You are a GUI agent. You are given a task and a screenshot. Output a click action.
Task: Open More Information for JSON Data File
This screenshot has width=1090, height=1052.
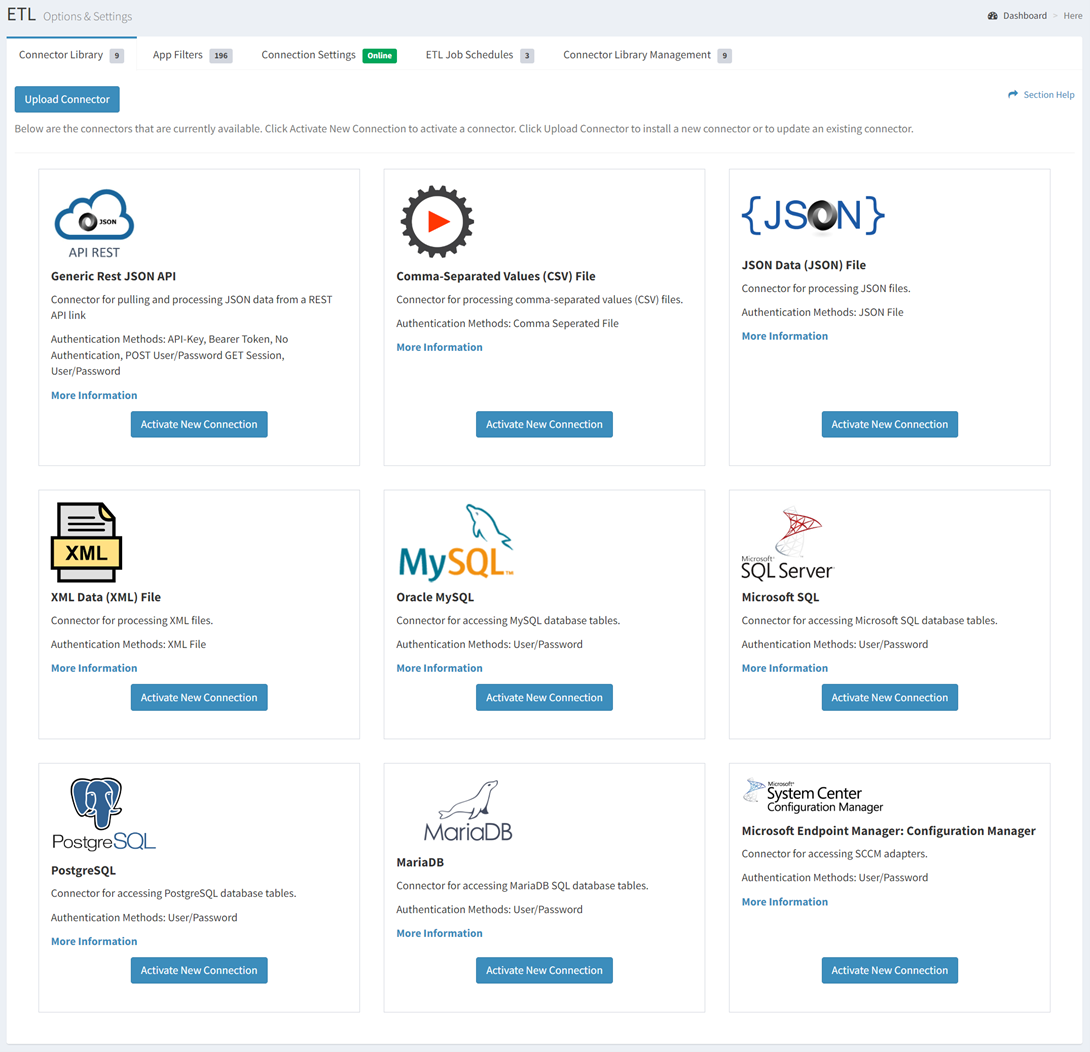click(x=785, y=336)
